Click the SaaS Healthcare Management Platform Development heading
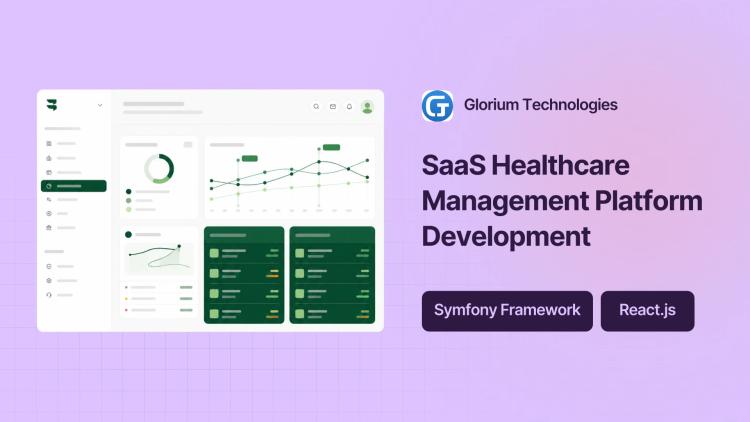This screenshot has width=750, height=422. (x=562, y=200)
